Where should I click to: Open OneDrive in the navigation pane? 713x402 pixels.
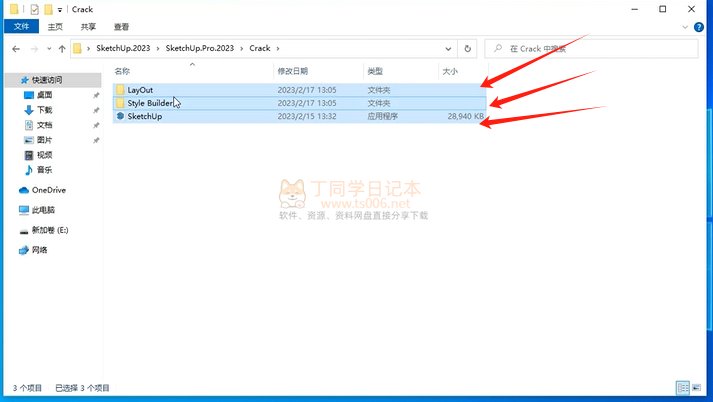click(49, 190)
